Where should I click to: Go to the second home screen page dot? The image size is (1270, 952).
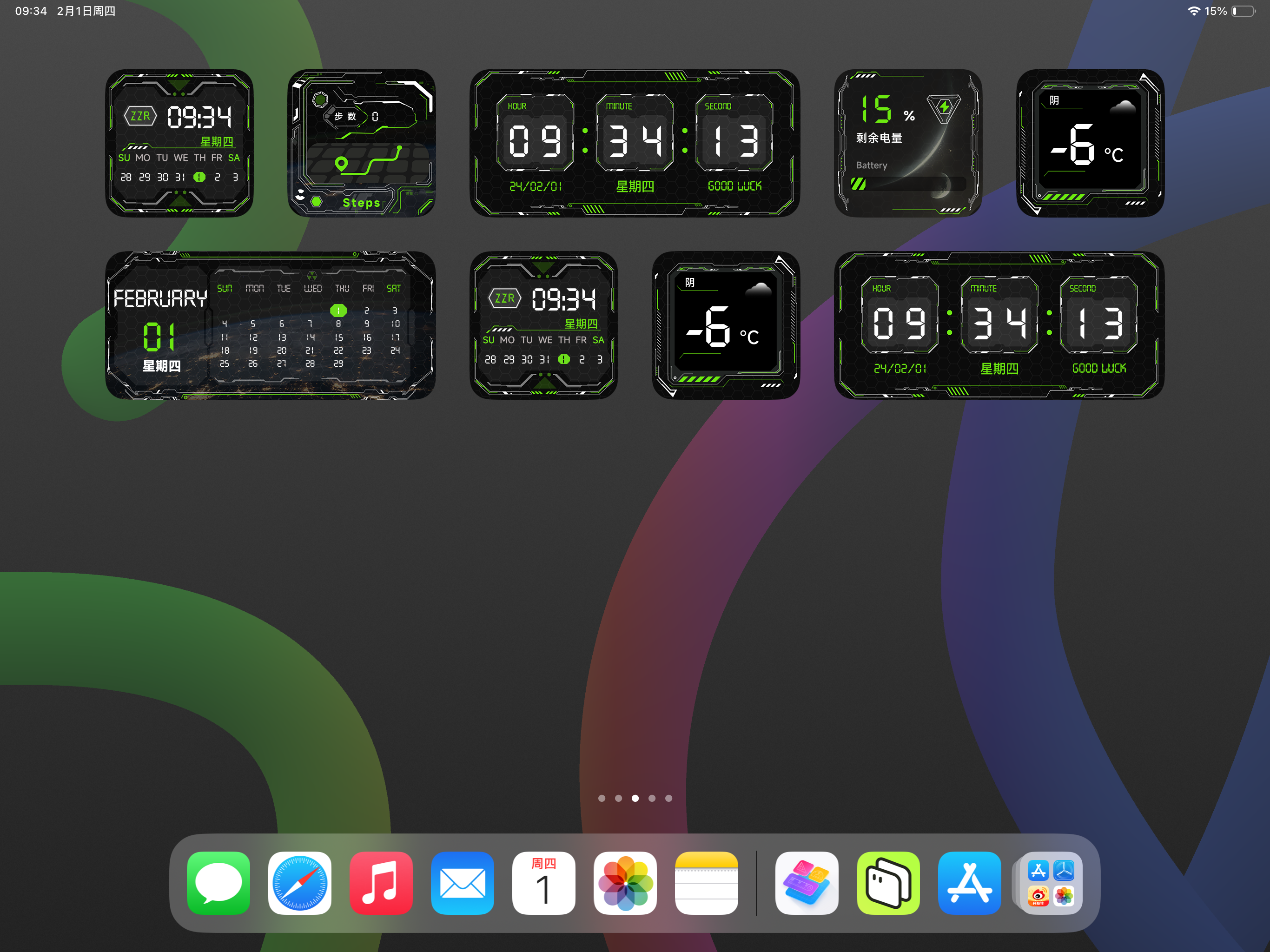pos(618,798)
